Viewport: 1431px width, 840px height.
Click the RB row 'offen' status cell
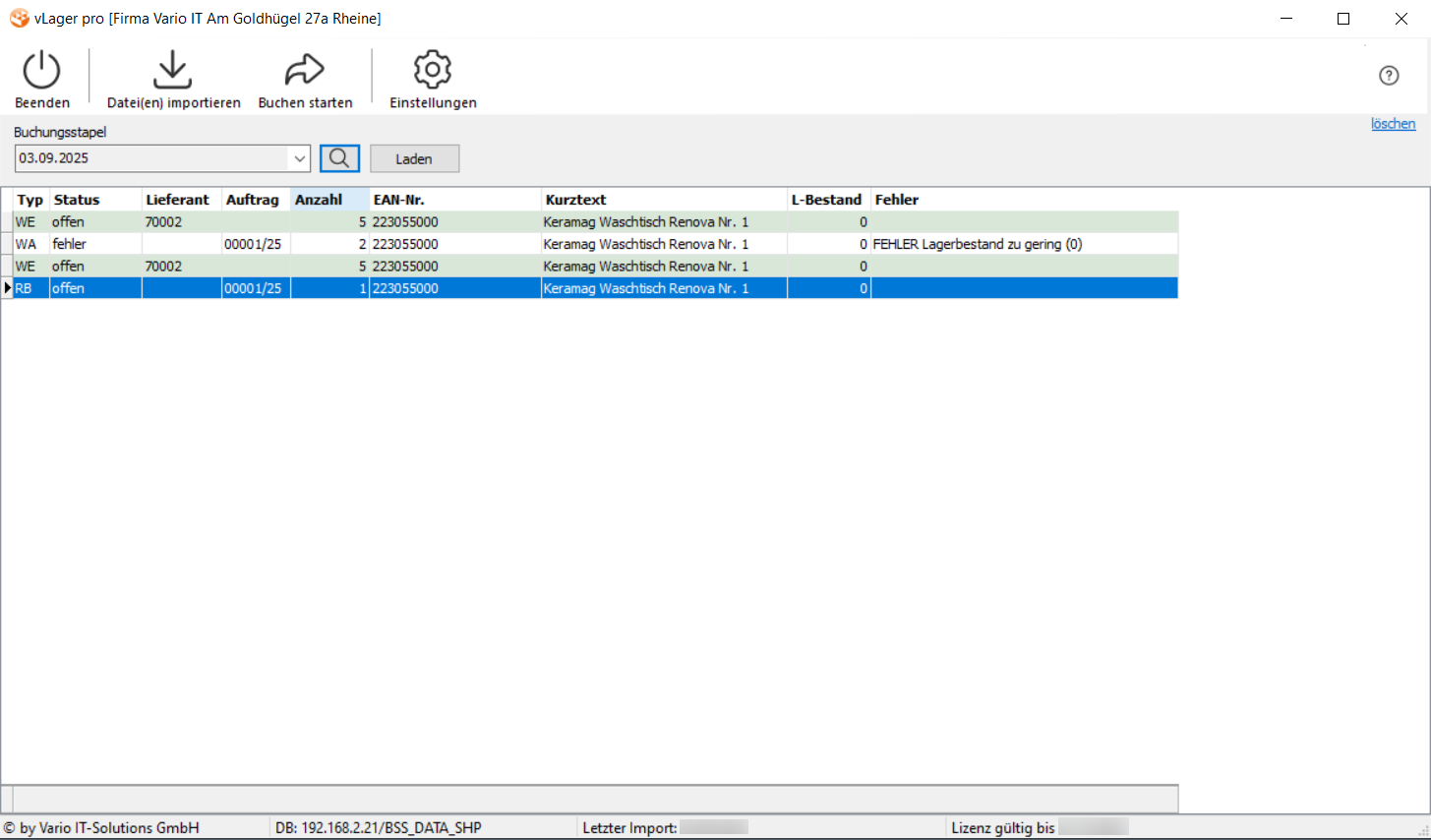click(x=95, y=288)
